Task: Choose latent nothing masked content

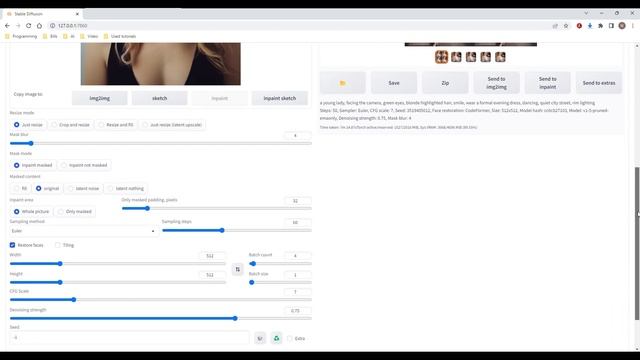Action: point(126,188)
